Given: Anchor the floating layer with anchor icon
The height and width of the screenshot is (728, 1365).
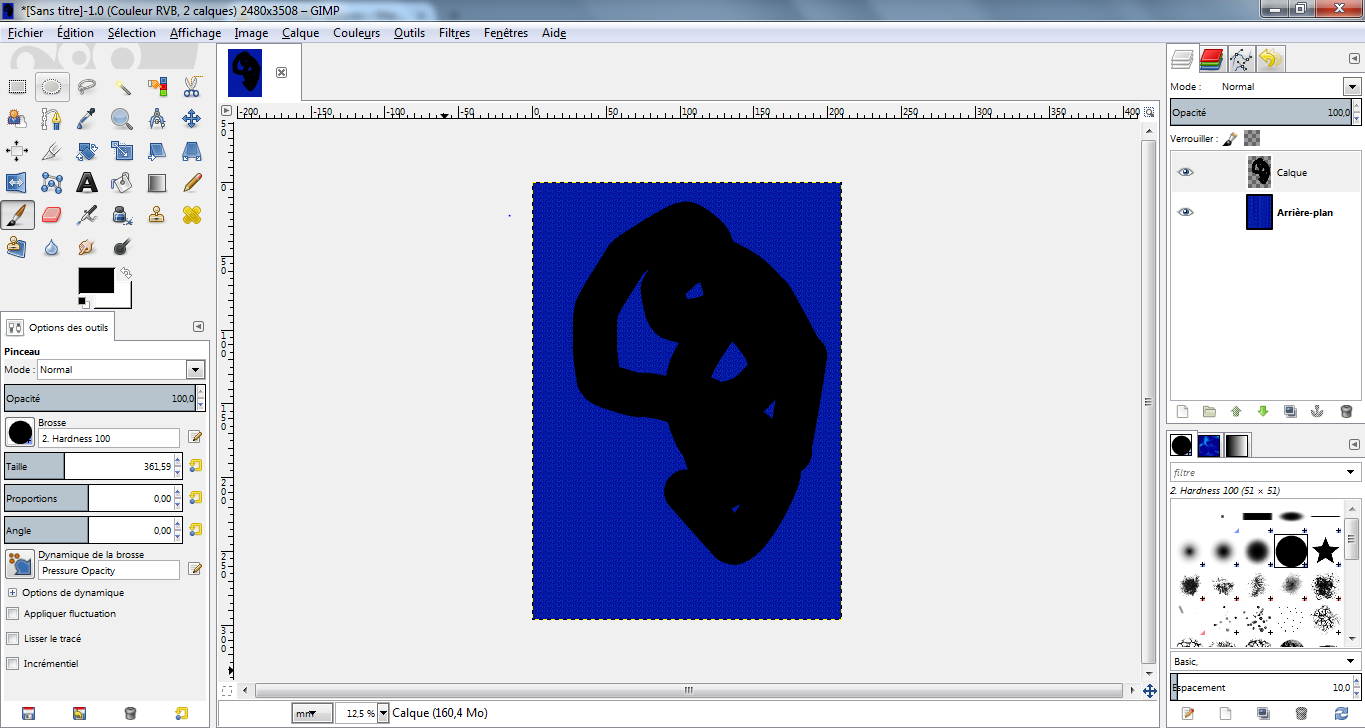Looking at the screenshot, I should click(1317, 411).
